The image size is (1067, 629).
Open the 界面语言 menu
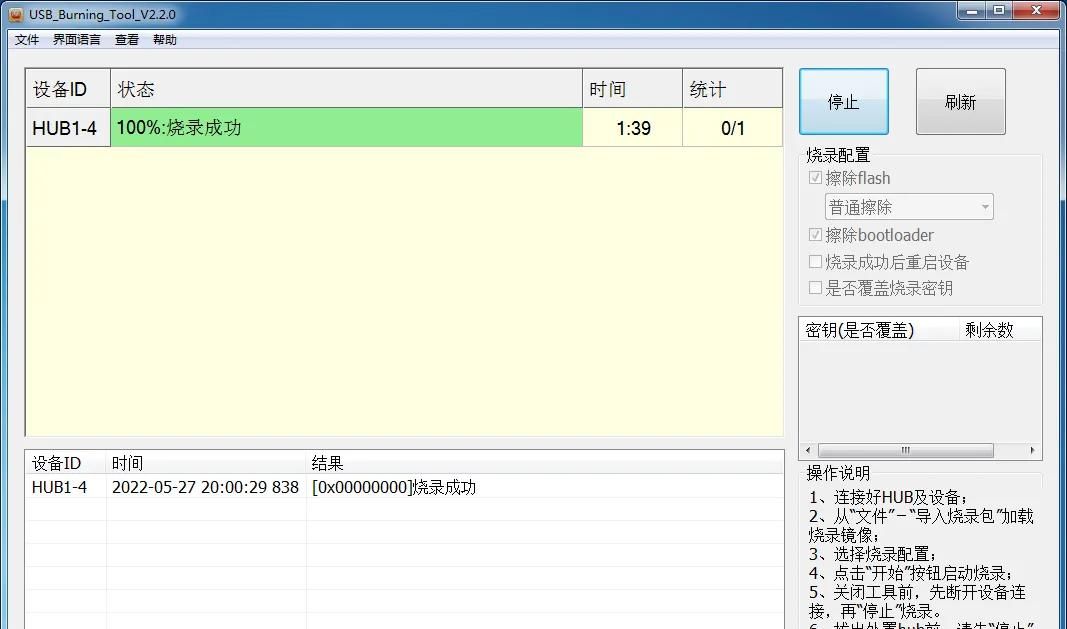77,39
